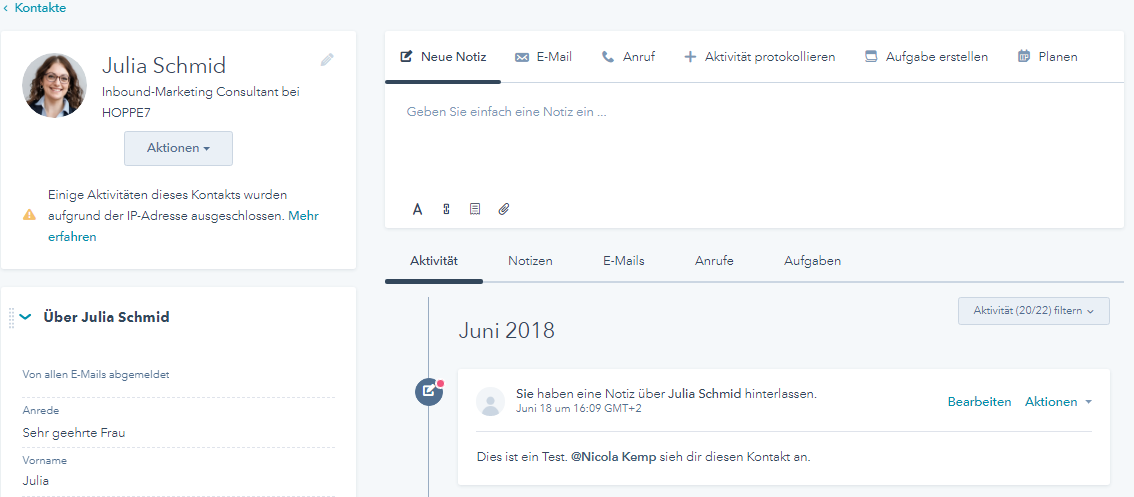Click the document template icon in note toolbar
The width and height of the screenshot is (1134, 497).
pyautogui.click(x=474, y=209)
